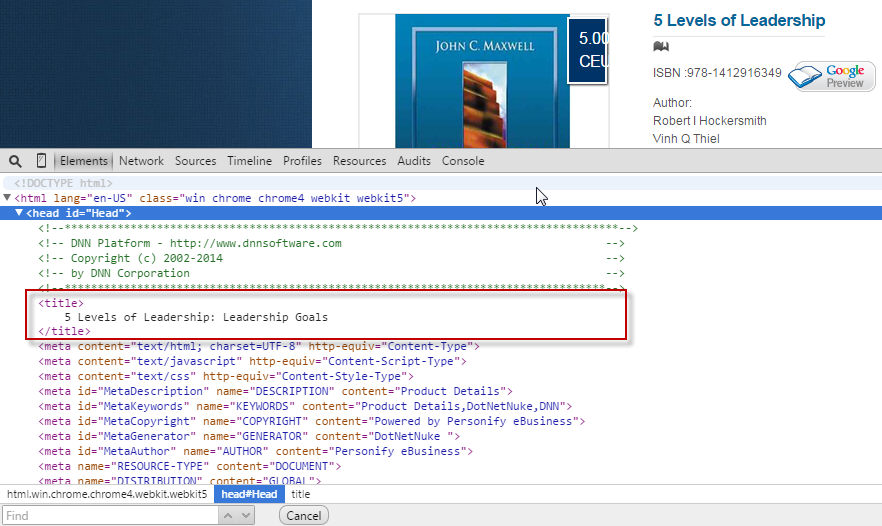This screenshot has width=882, height=526.
Task: Switch to the Elements tab
Action: coord(84,161)
